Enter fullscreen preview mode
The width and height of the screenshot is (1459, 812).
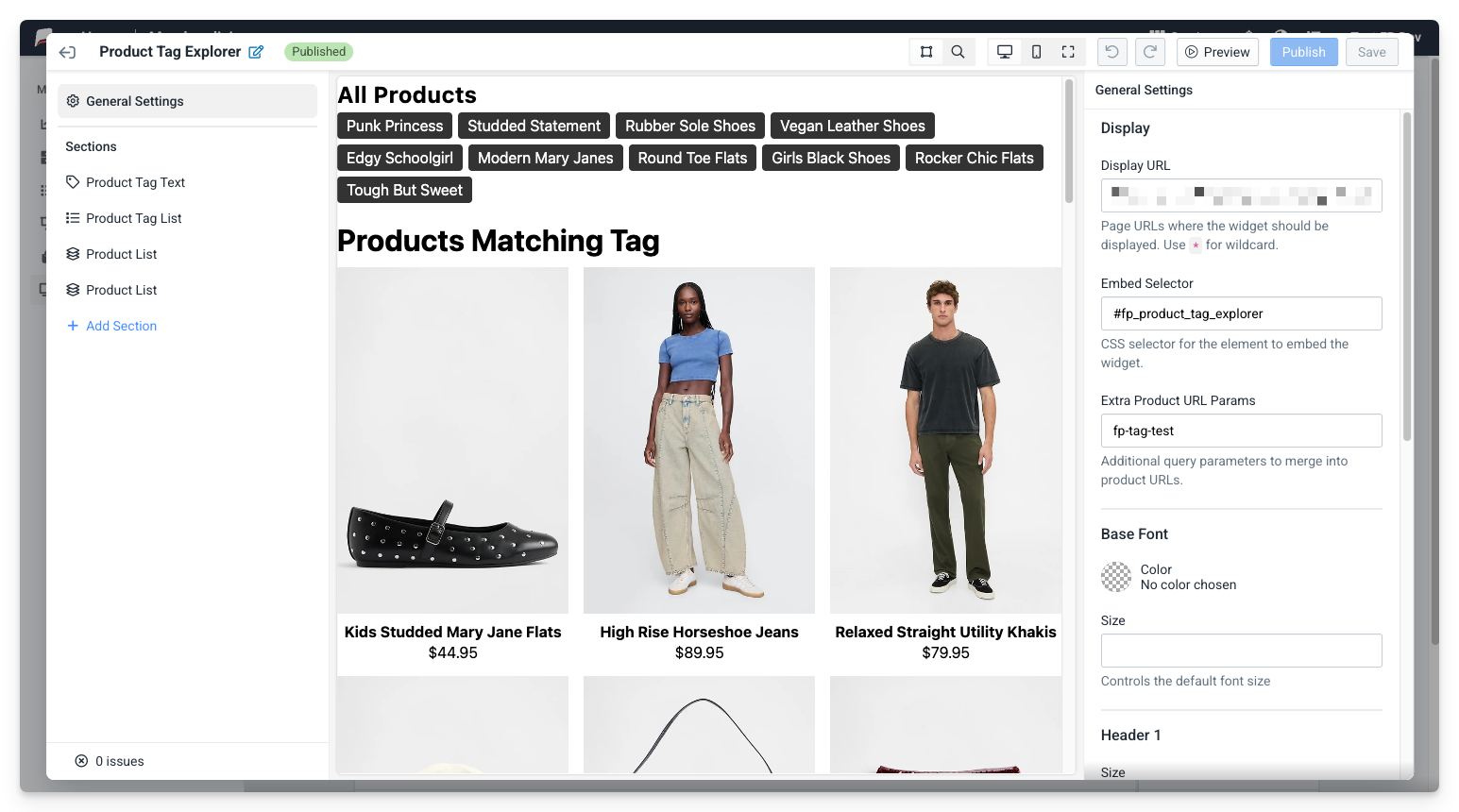(x=1068, y=52)
